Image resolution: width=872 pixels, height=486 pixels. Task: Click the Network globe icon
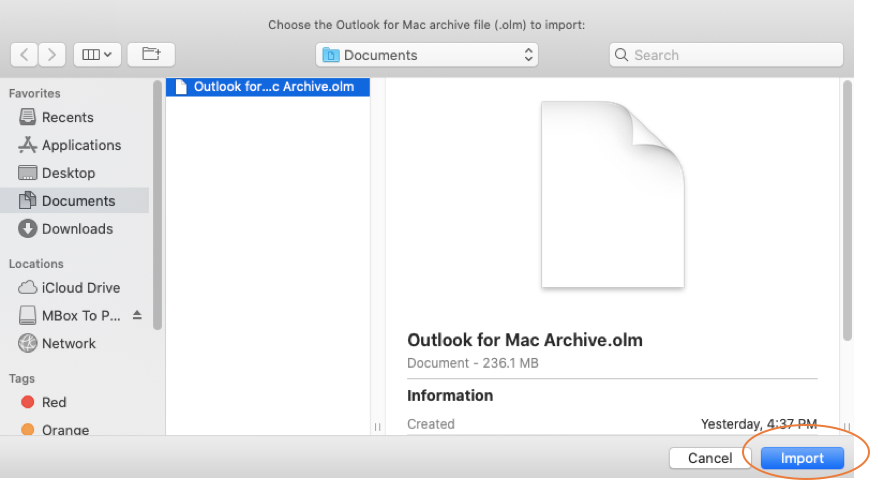pos(27,343)
